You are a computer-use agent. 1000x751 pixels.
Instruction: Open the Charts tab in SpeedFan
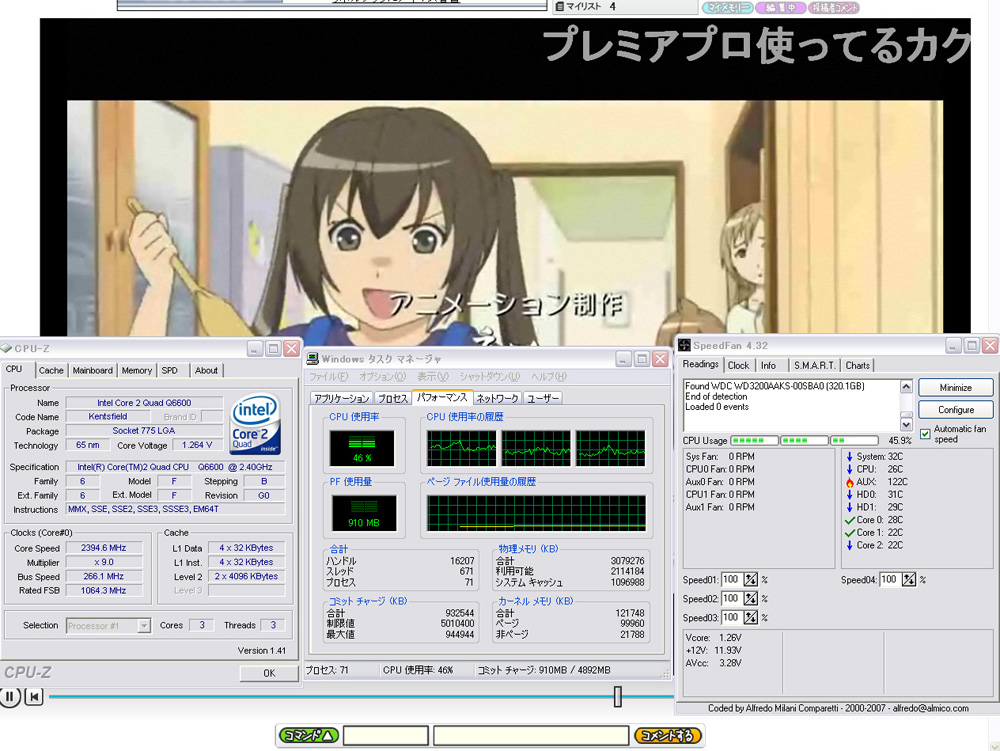858,365
